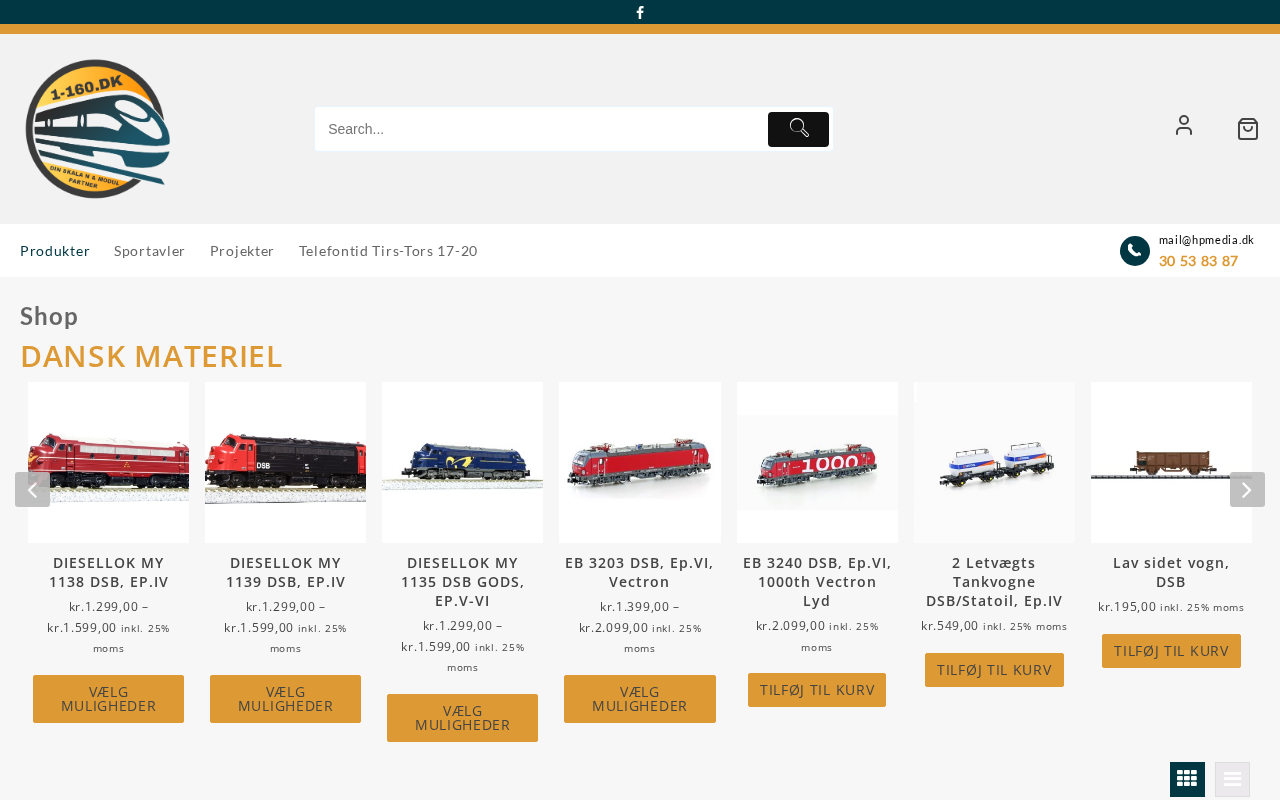Viewport: 1280px width, 800px height.
Task: Choose options for DIESELLOK MY 1138
Action: [108, 699]
